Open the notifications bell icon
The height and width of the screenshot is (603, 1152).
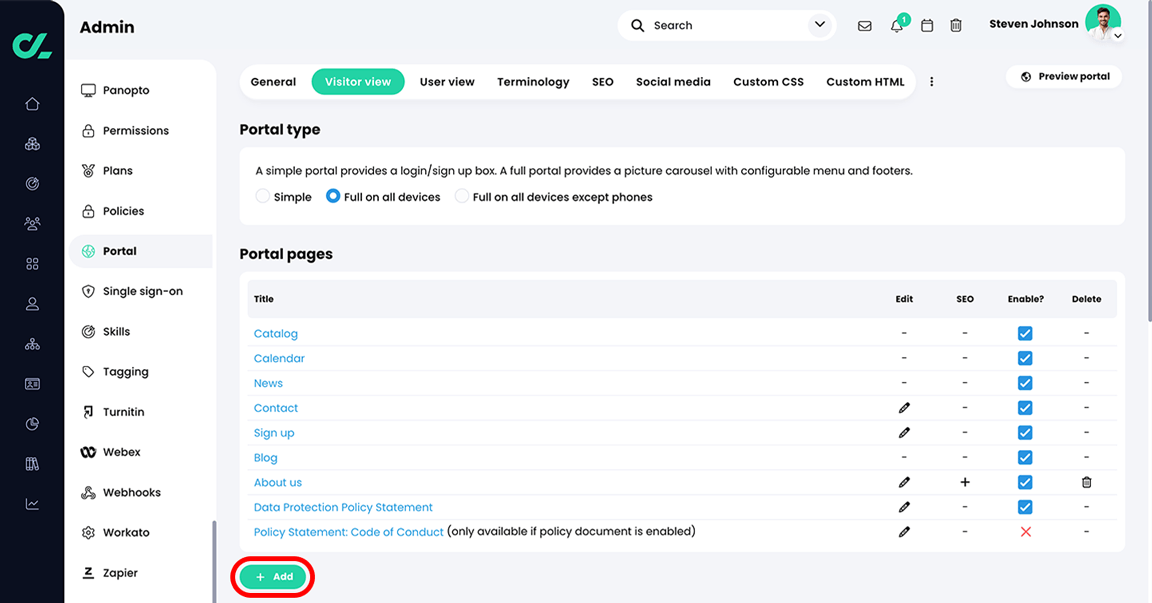(896, 26)
